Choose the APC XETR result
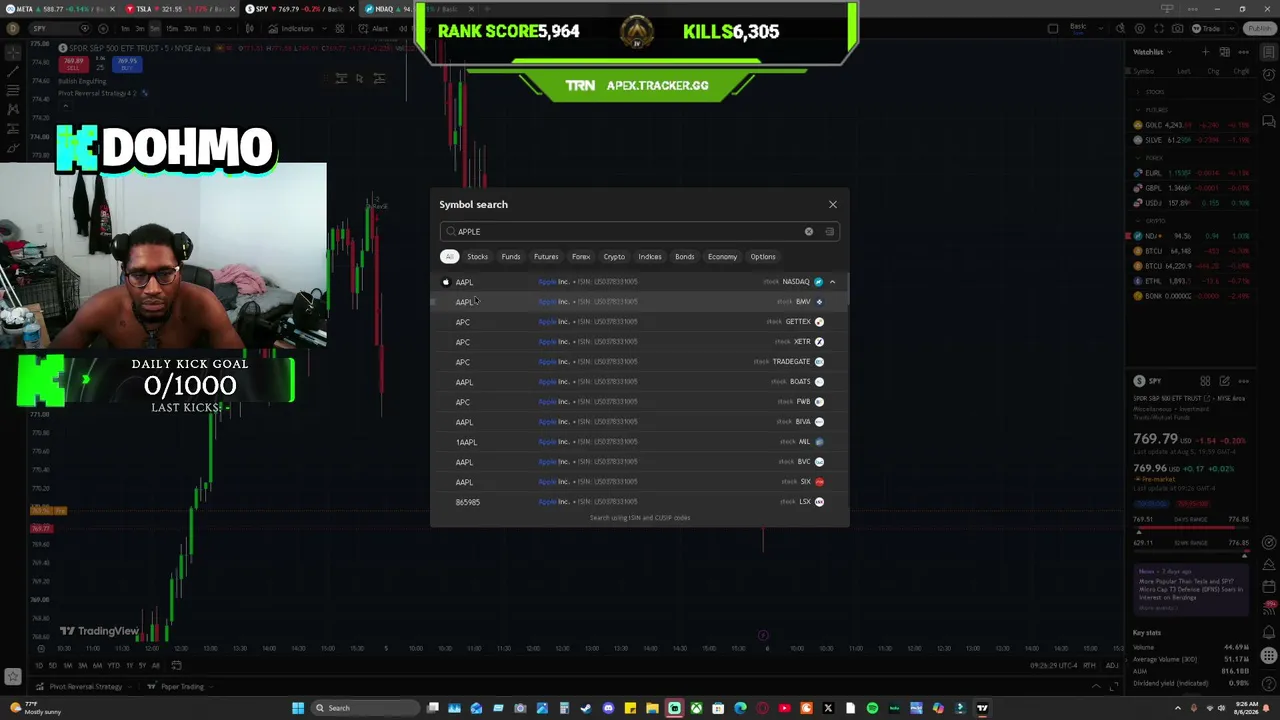This screenshot has height=720, width=1280. tap(640, 342)
